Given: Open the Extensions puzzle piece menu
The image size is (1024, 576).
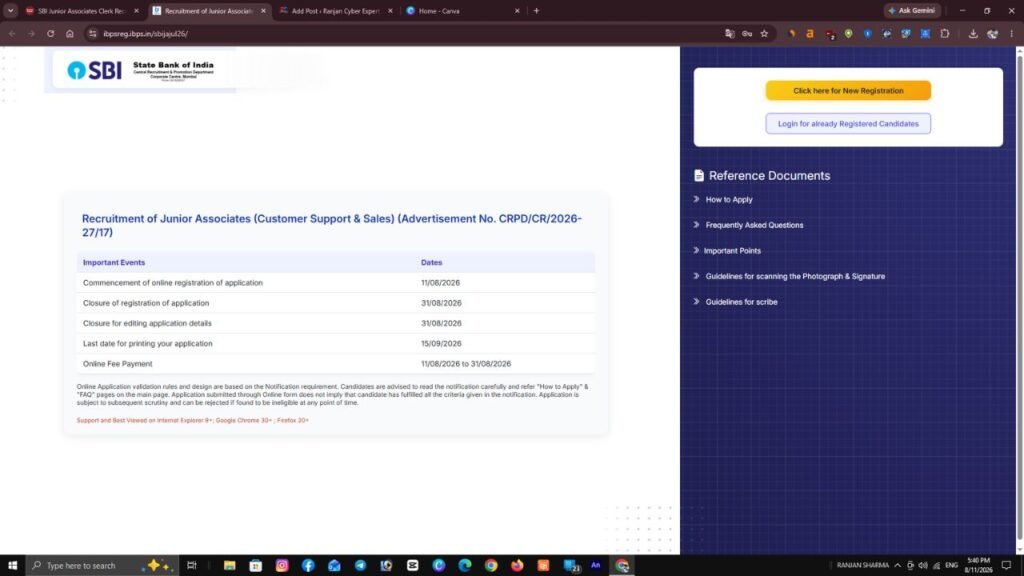Looking at the screenshot, I should (944, 33).
